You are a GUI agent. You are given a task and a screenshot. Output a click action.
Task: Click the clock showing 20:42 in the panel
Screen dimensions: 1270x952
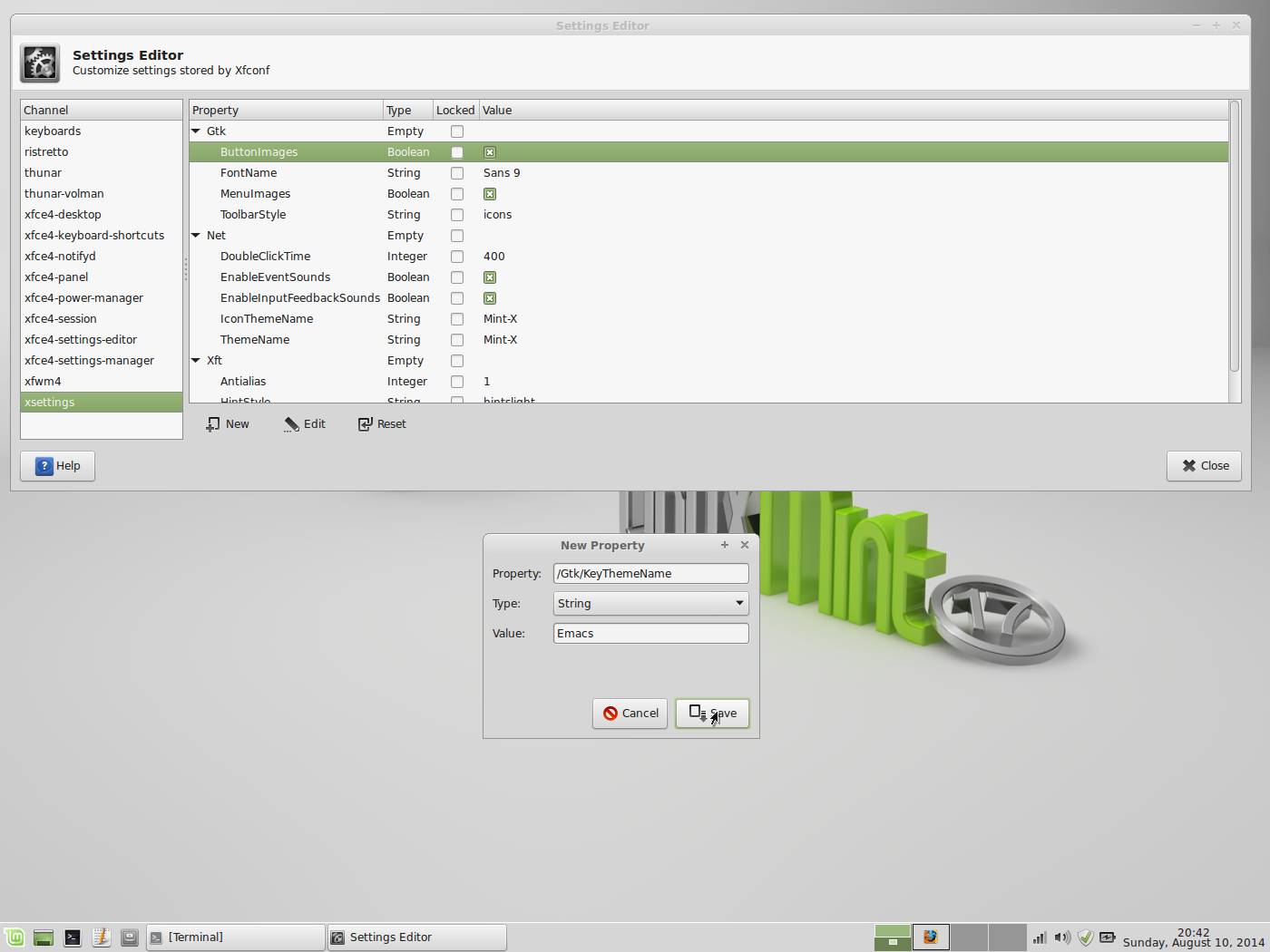pyautogui.click(x=1193, y=937)
